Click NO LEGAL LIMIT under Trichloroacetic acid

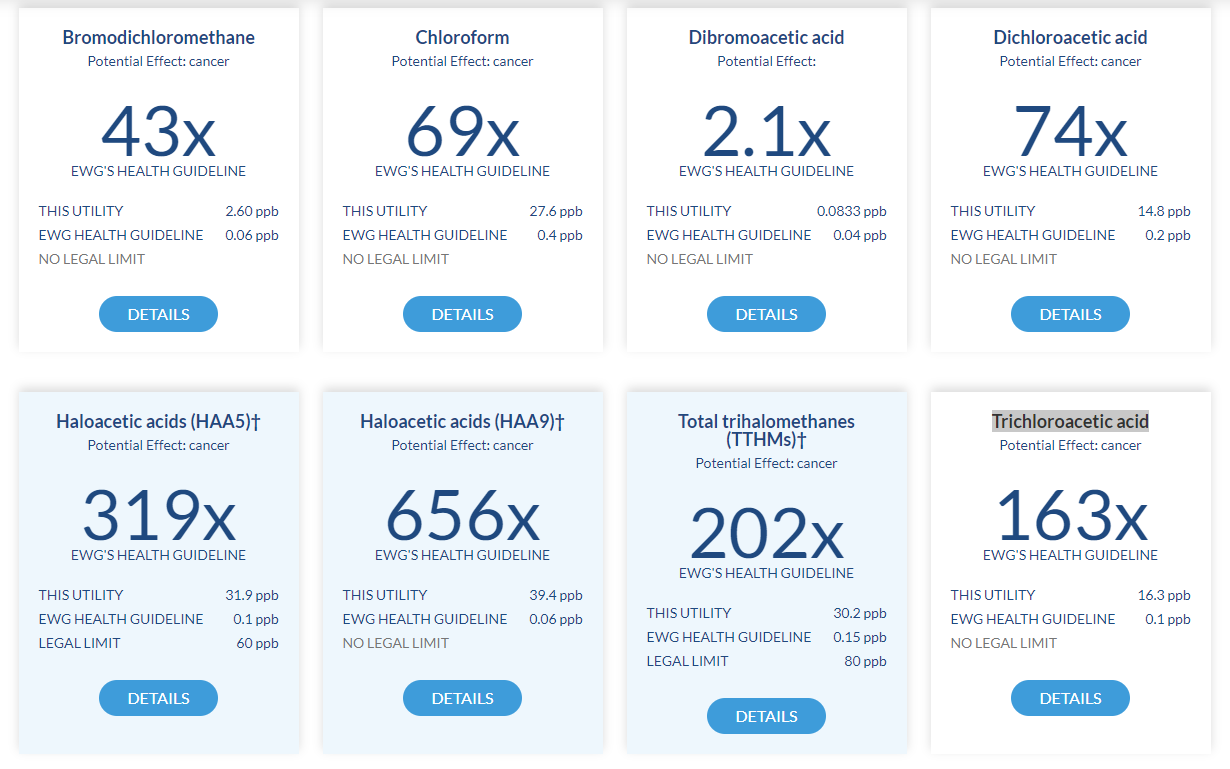tap(1004, 643)
